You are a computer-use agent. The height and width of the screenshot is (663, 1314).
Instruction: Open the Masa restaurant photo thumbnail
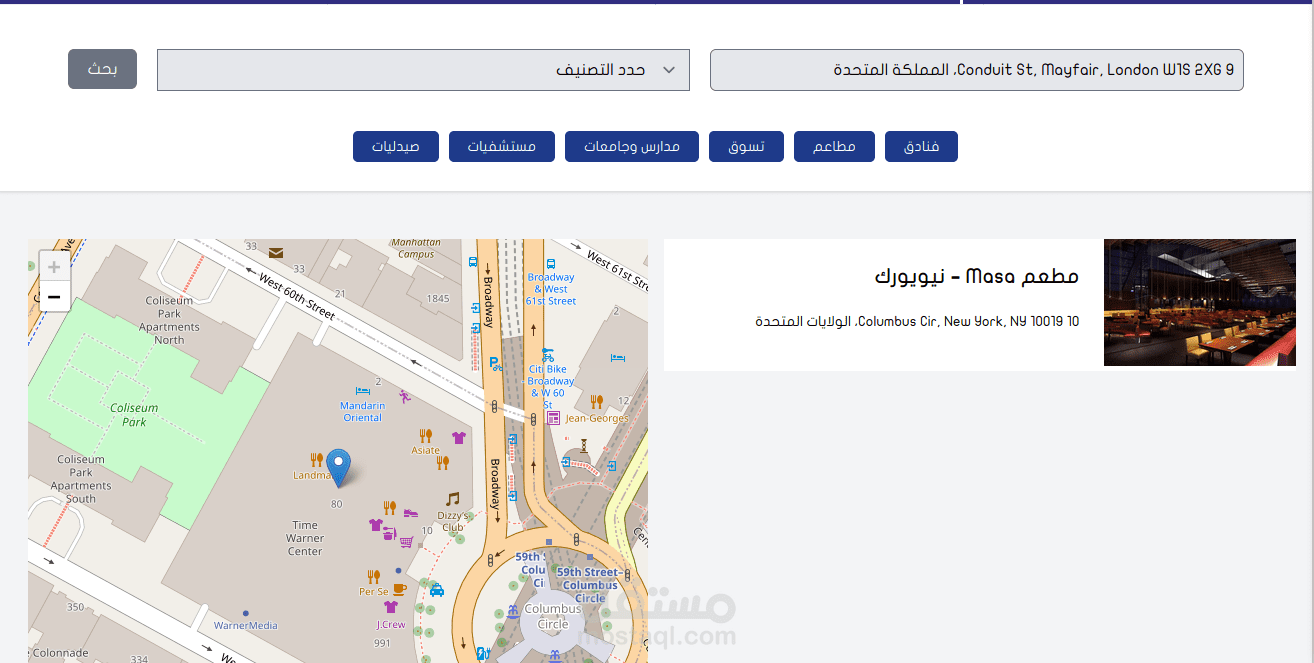tap(1200, 302)
